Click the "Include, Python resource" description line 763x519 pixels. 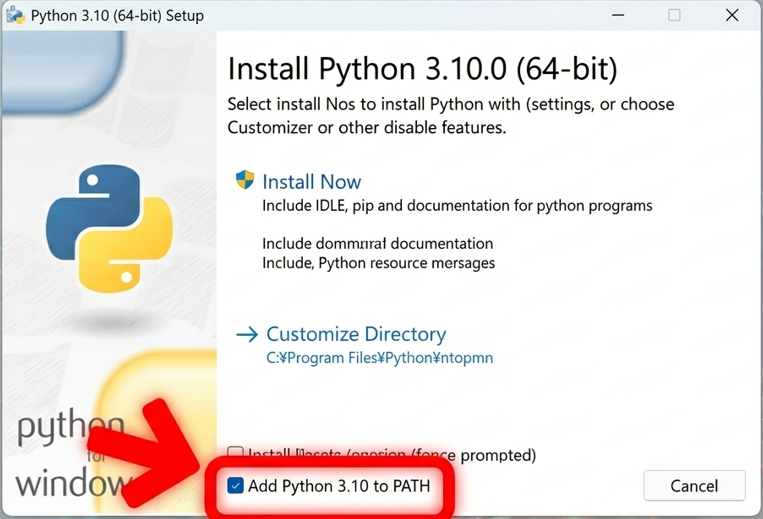click(378, 263)
